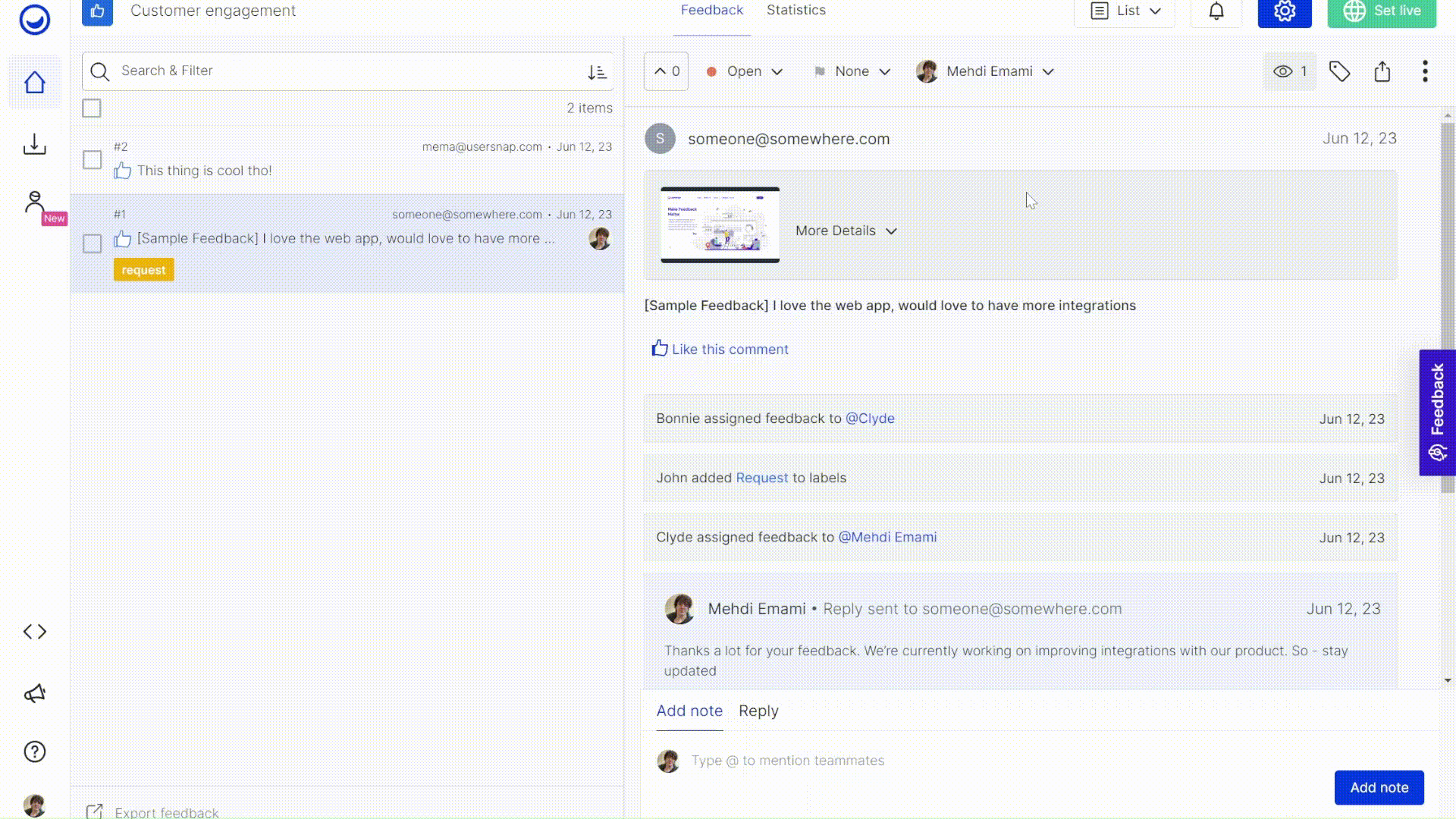Open the feedback screenshot thumbnail
The width and height of the screenshot is (1456, 819).
pos(720,224)
